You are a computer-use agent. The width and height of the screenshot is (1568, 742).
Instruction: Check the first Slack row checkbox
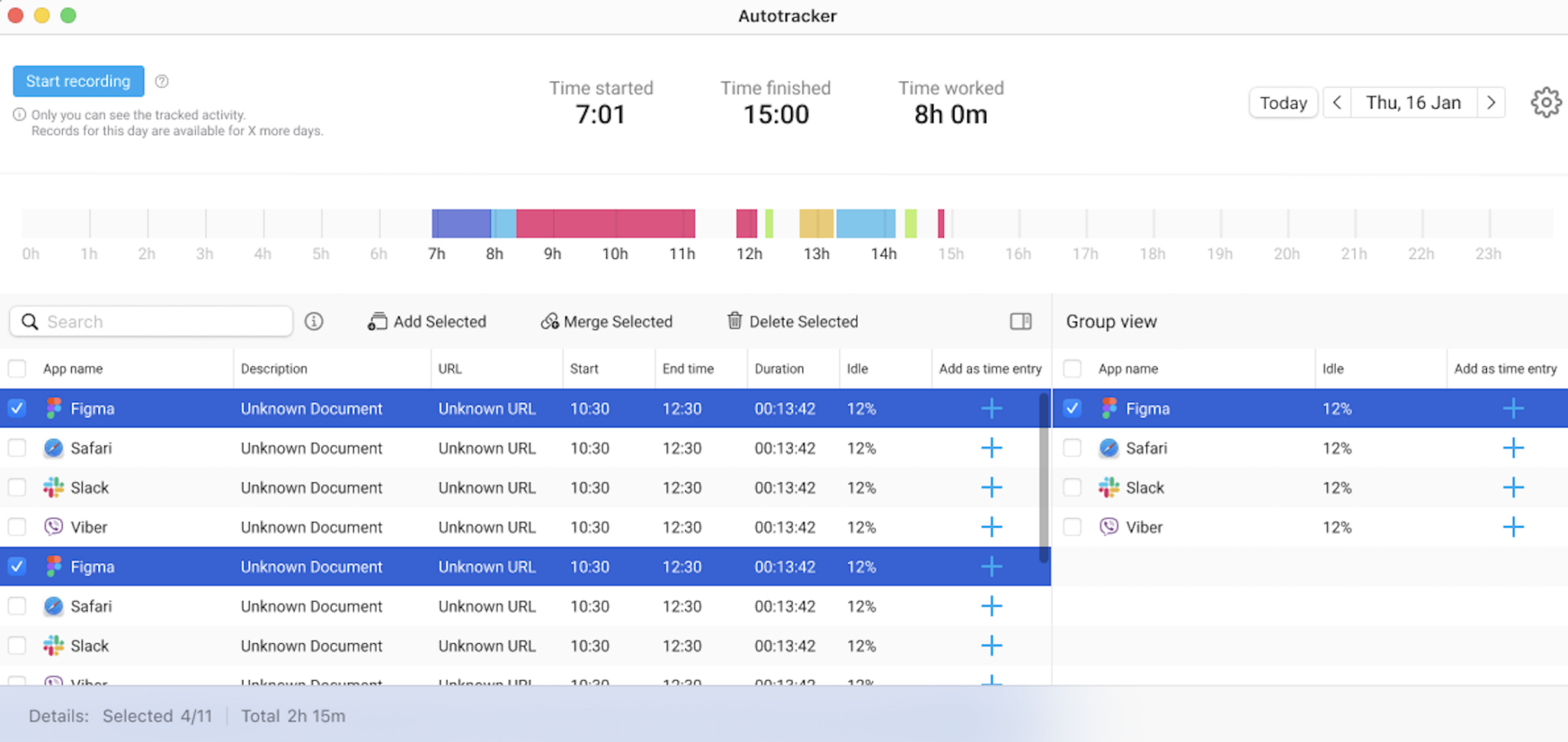[x=17, y=488]
